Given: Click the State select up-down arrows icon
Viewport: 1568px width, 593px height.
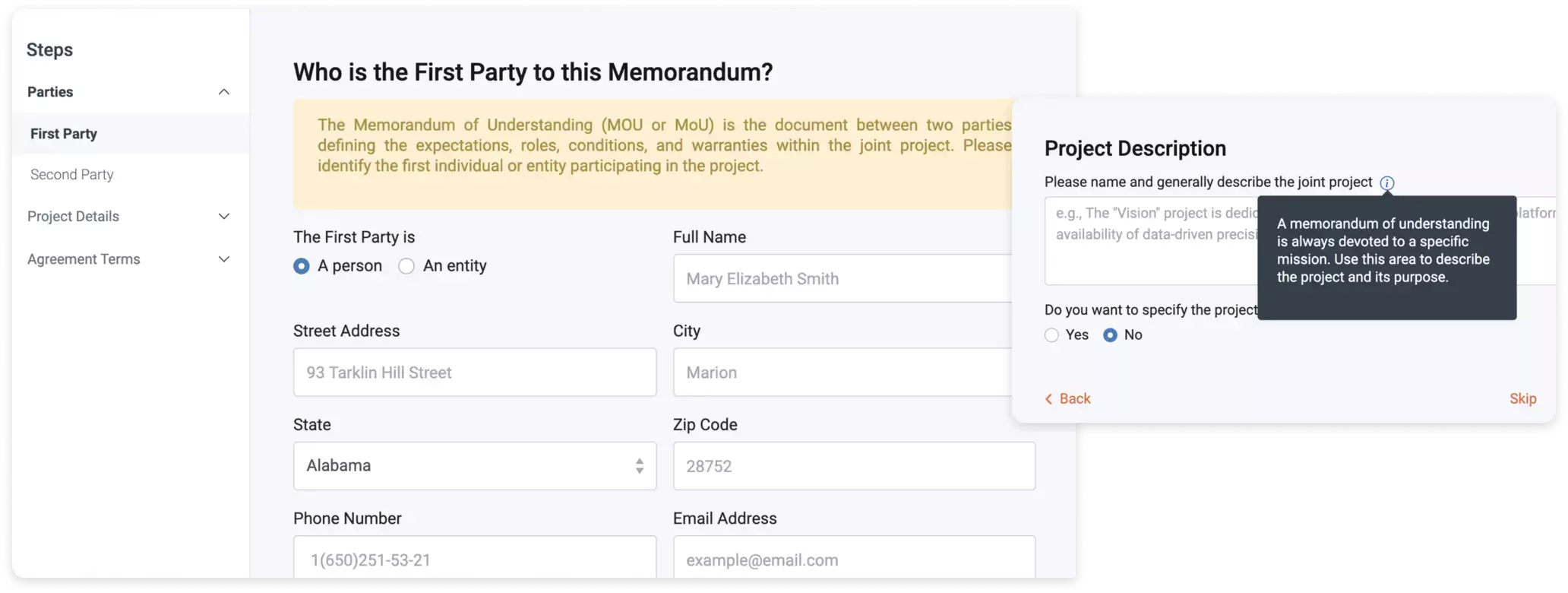Looking at the screenshot, I should coord(640,466).
